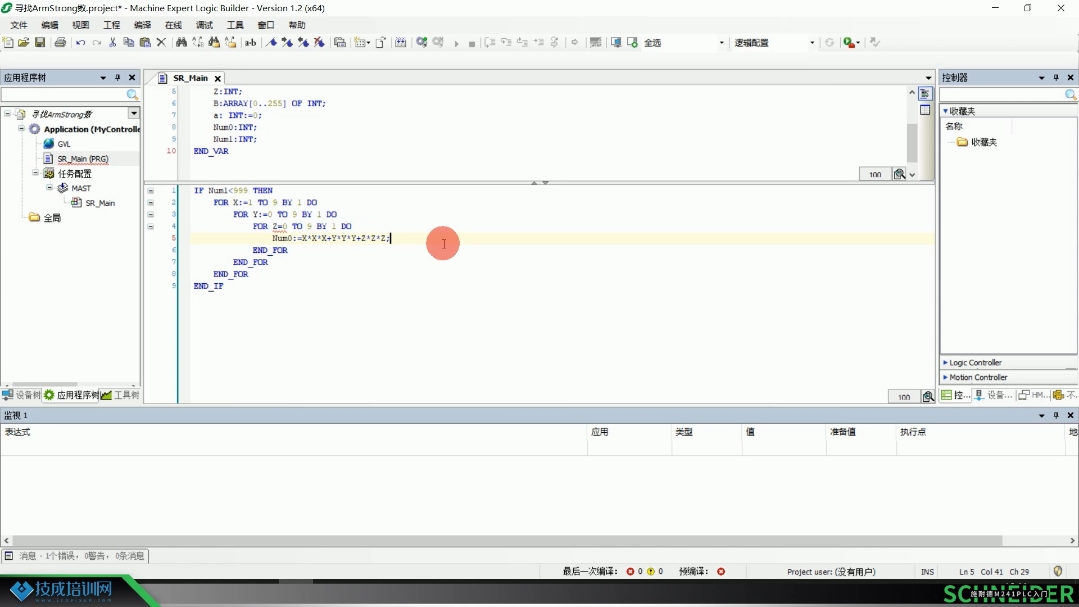Click the Login gear icon in toolbar

(422, 43)
